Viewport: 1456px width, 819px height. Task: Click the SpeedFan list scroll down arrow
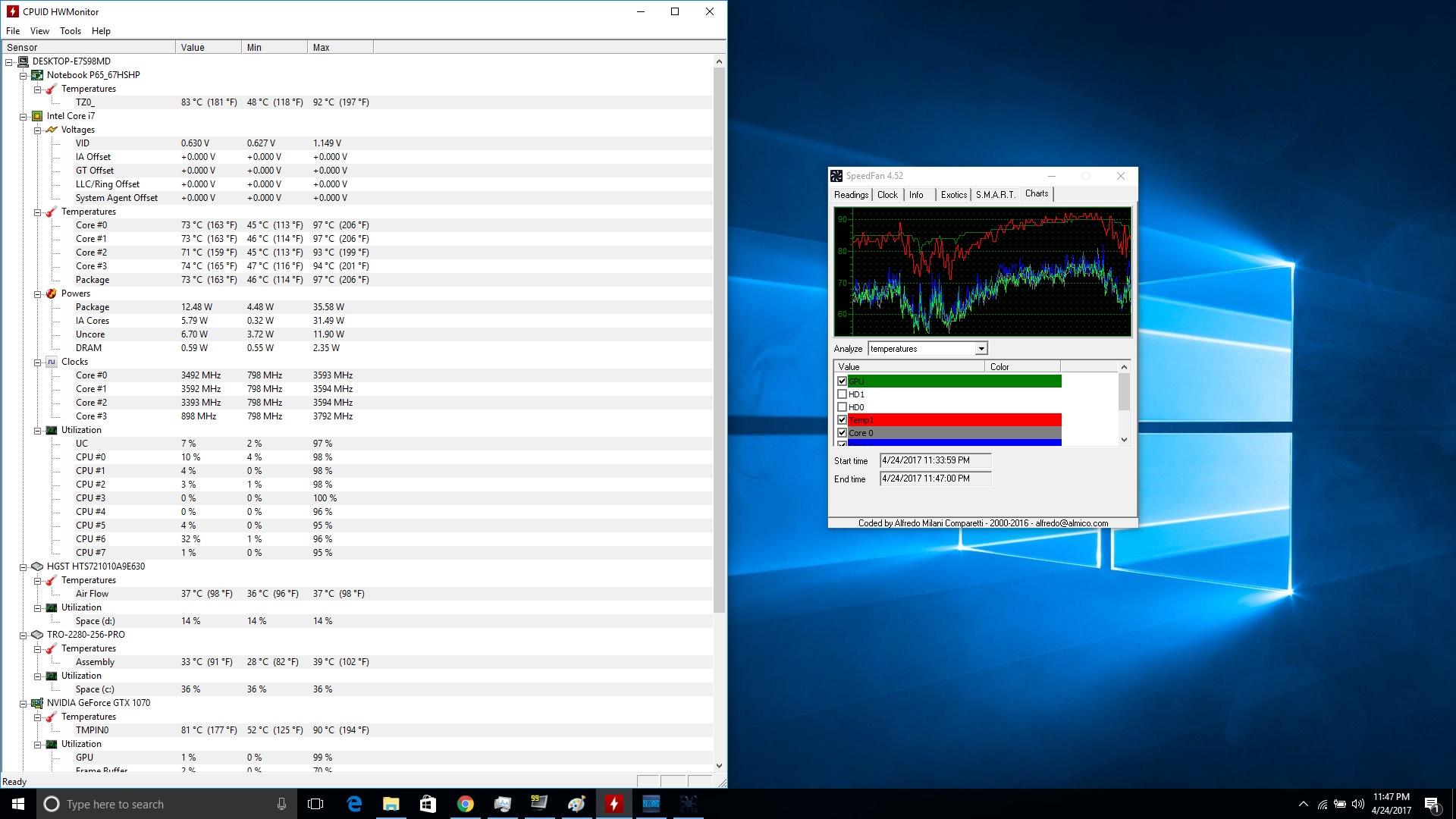pos(1124,440)
